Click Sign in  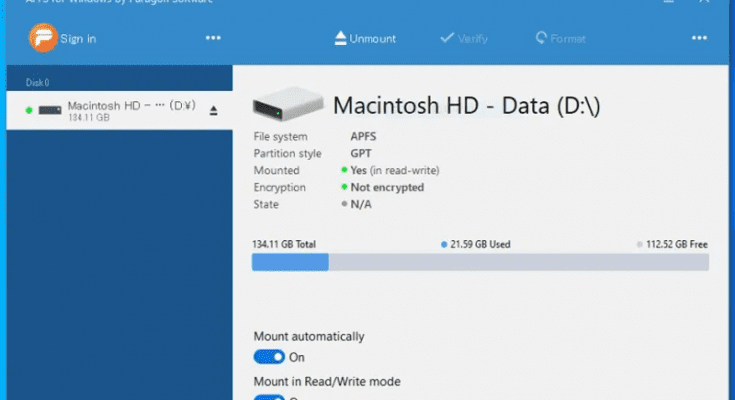78,38
